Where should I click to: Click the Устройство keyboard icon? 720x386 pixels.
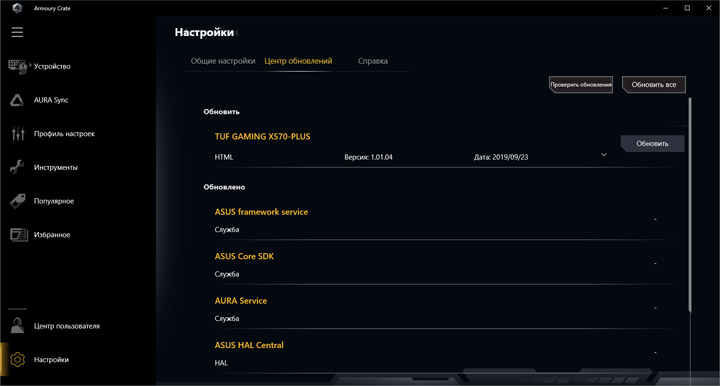18,67
